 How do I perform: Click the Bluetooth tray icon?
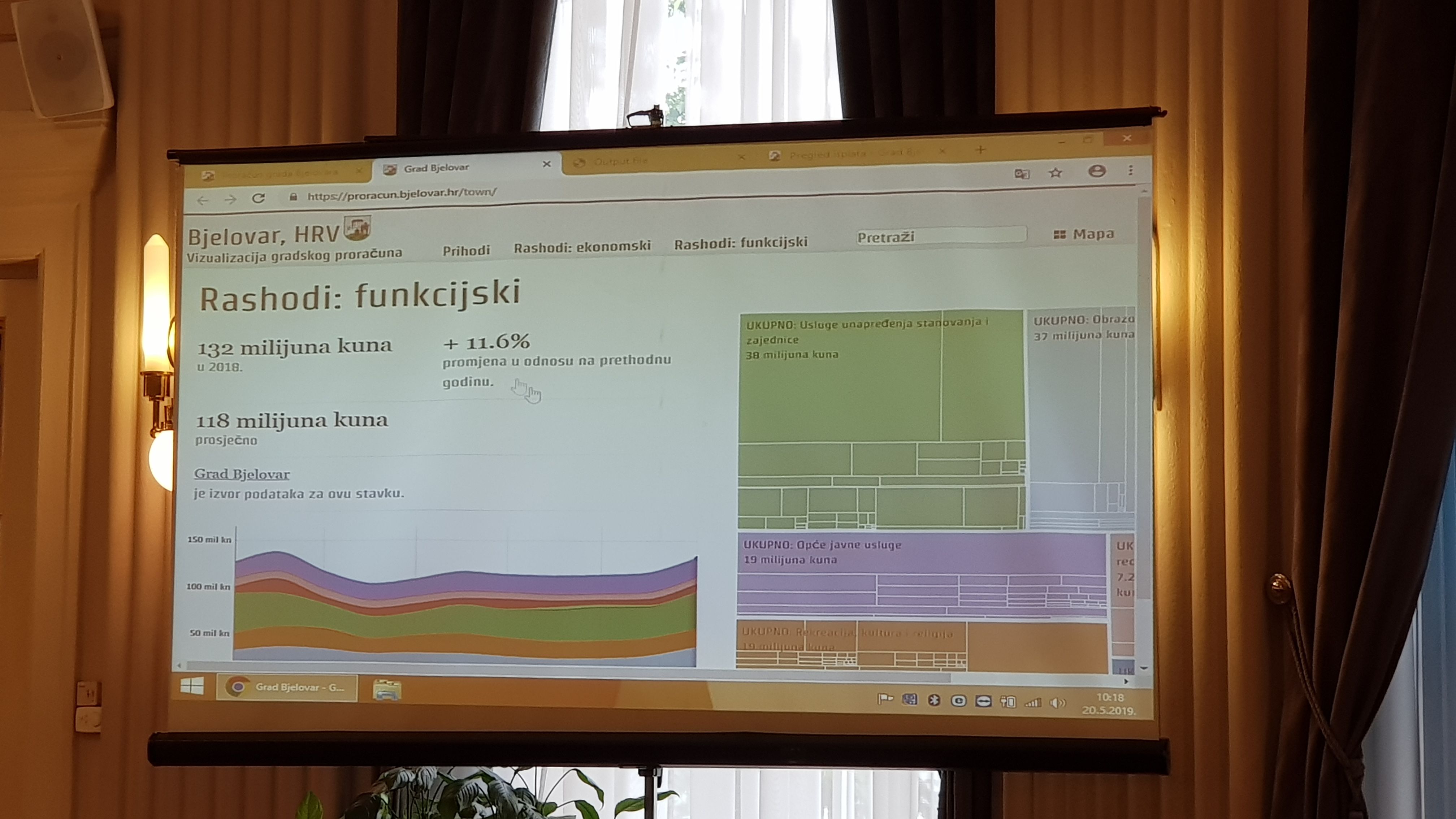934,700
